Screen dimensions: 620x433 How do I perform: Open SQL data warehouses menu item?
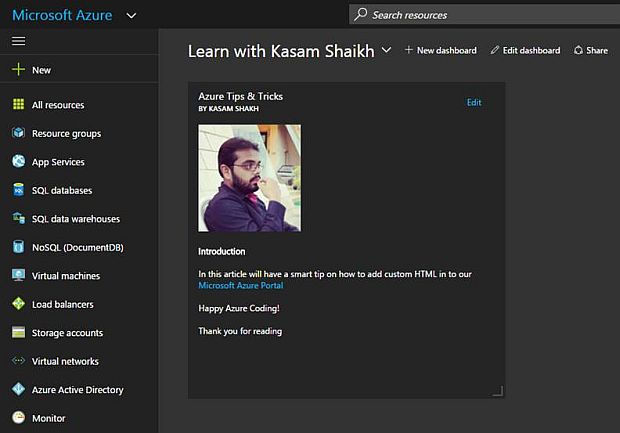tap(75, 219)
